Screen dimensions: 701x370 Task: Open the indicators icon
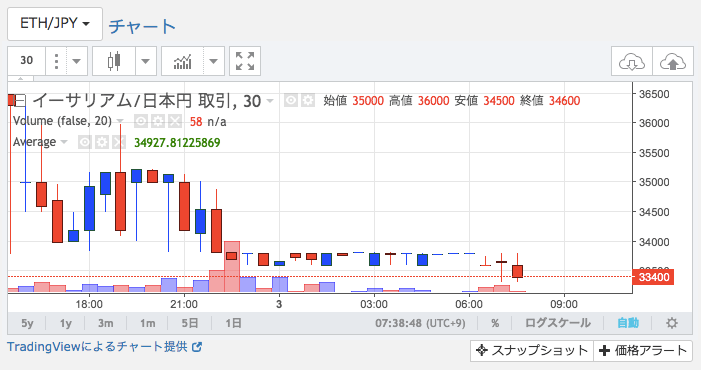pyautogui.click(x=182, y=61)
